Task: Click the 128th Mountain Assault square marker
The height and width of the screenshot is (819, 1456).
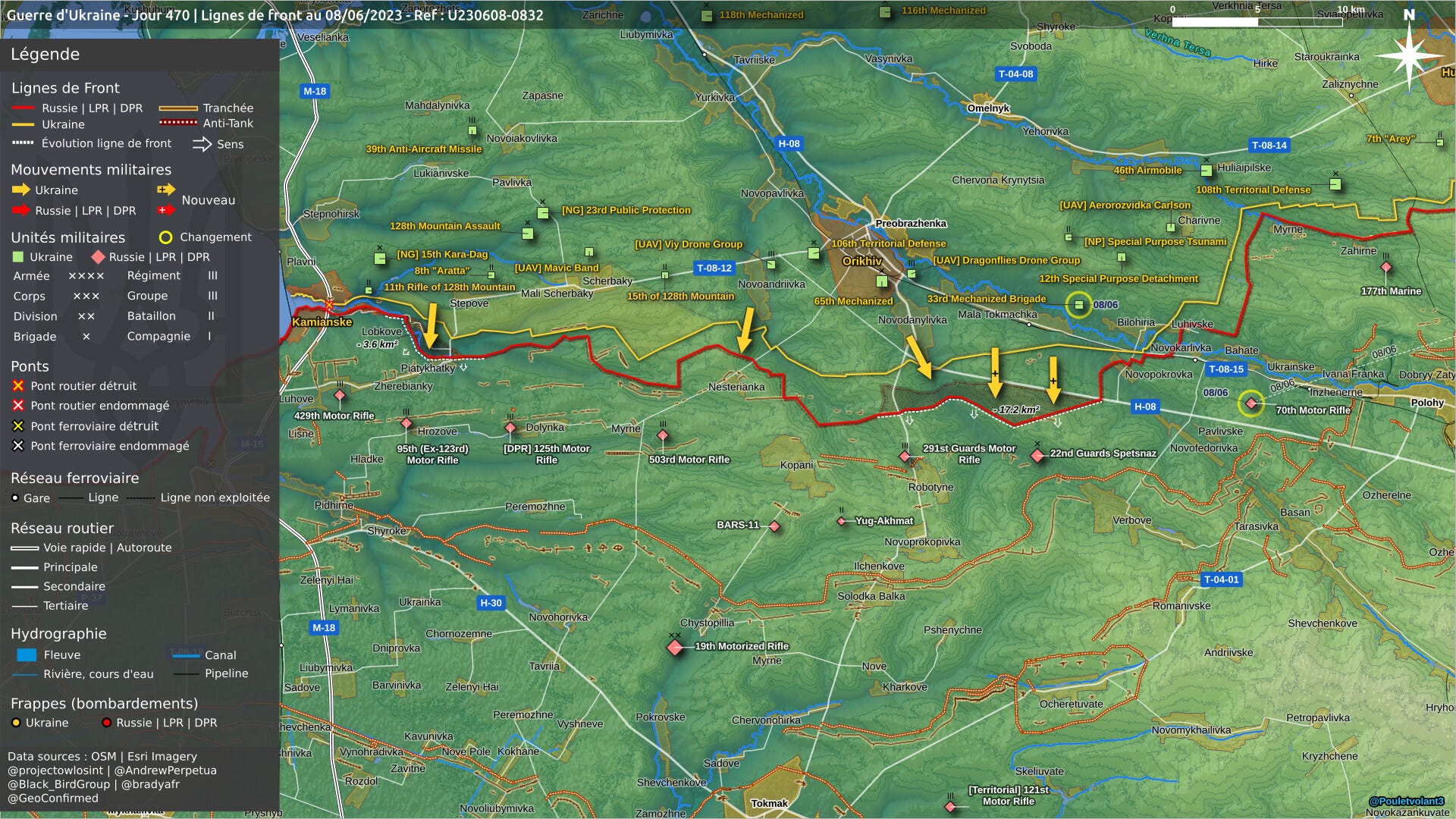Action: click(528, 233)
